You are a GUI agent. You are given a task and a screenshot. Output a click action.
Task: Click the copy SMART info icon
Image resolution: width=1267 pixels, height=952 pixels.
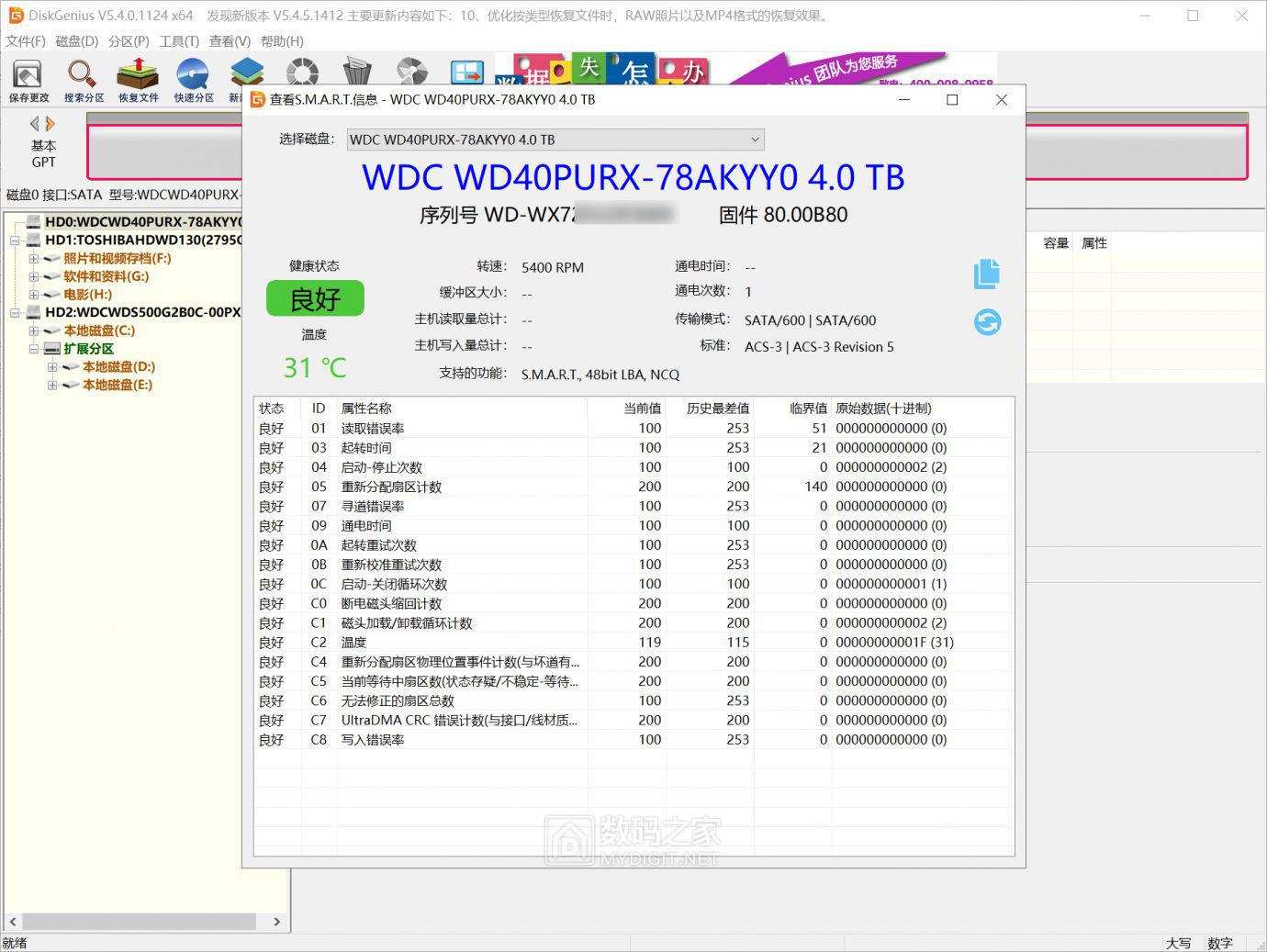coord(987,274)
